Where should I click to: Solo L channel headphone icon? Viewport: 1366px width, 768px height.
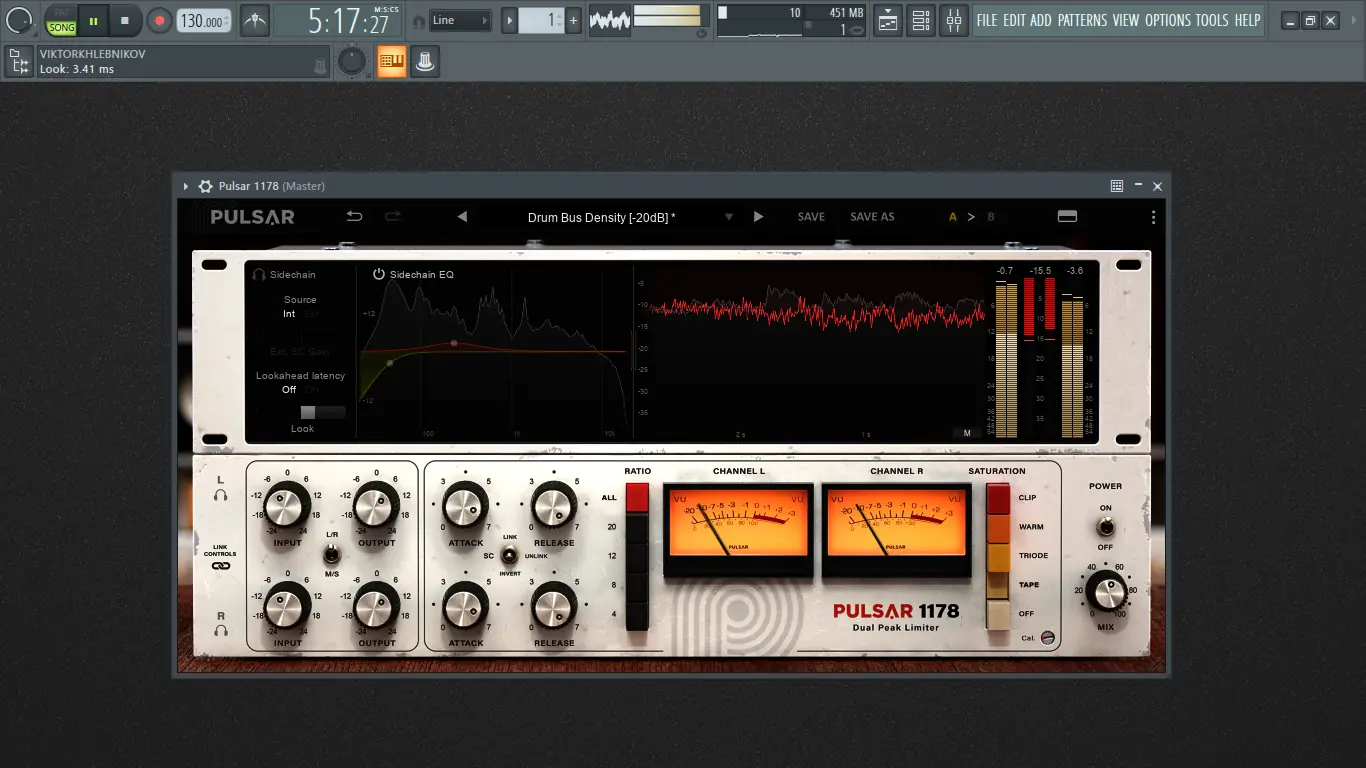[221, 495]
